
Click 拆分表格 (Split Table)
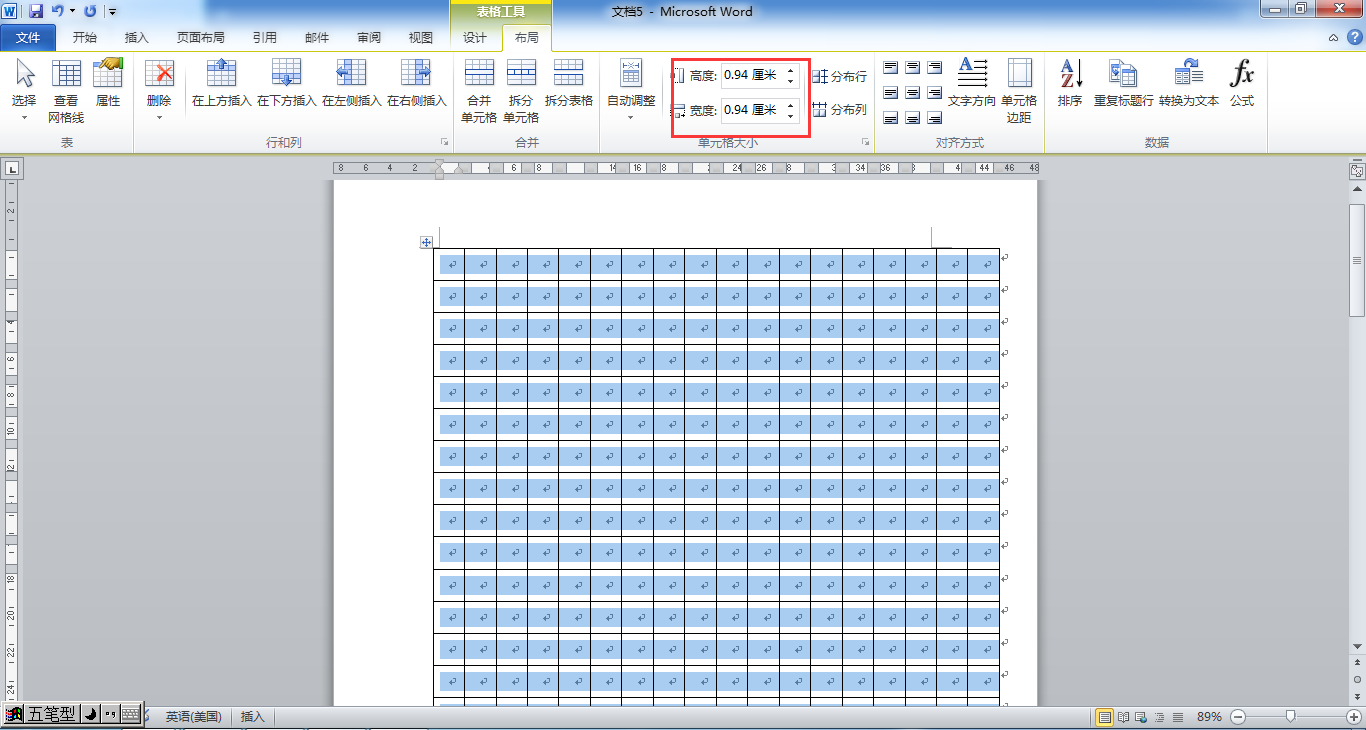[x=568, y=84]
